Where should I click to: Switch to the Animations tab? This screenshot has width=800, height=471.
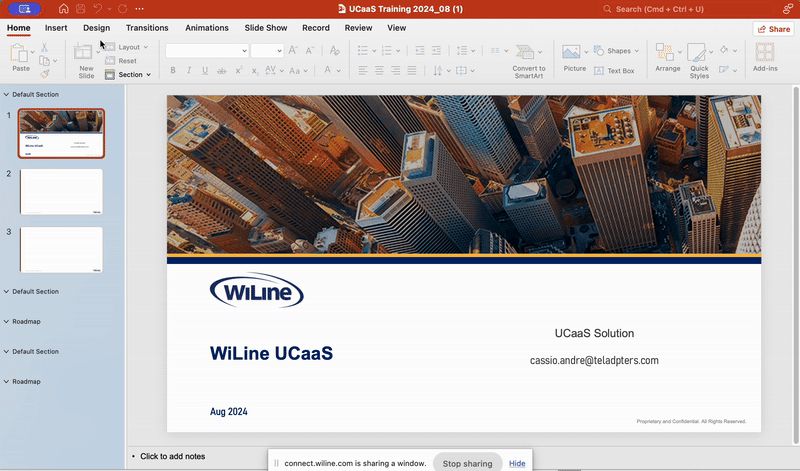coord(207,28)
